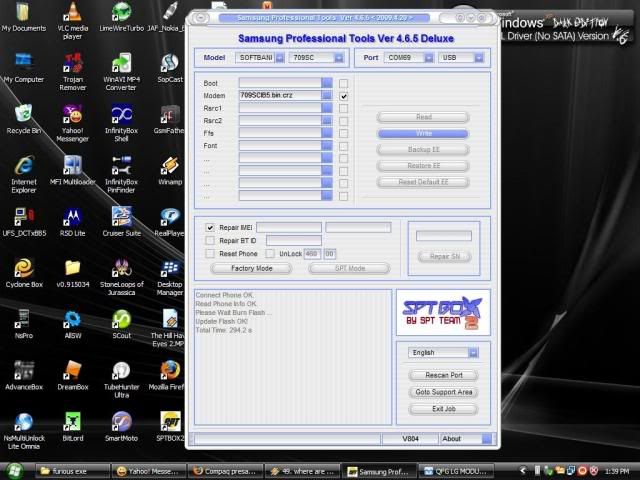
Task: Launch Yahoo! Messenger desktop icon
Action: [73, 123]
